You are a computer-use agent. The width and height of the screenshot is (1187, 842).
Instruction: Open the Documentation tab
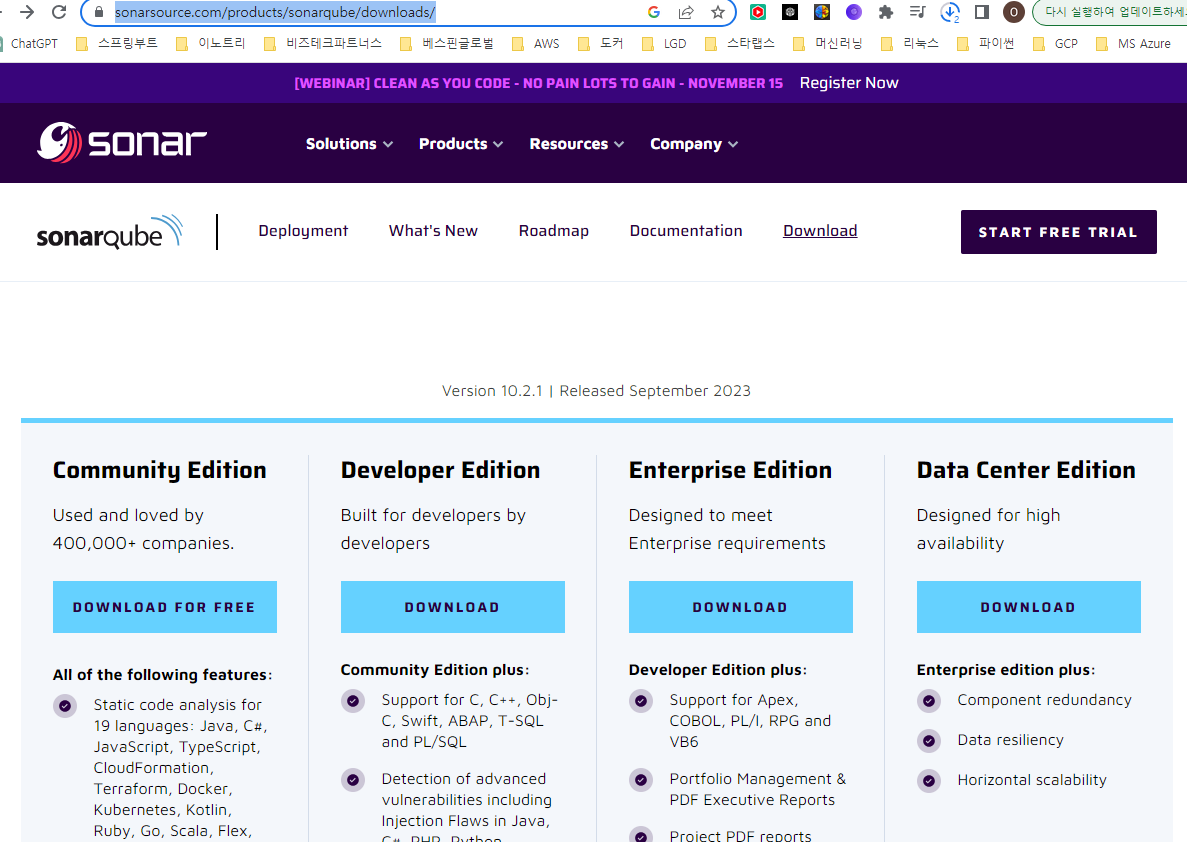(686, 231)
